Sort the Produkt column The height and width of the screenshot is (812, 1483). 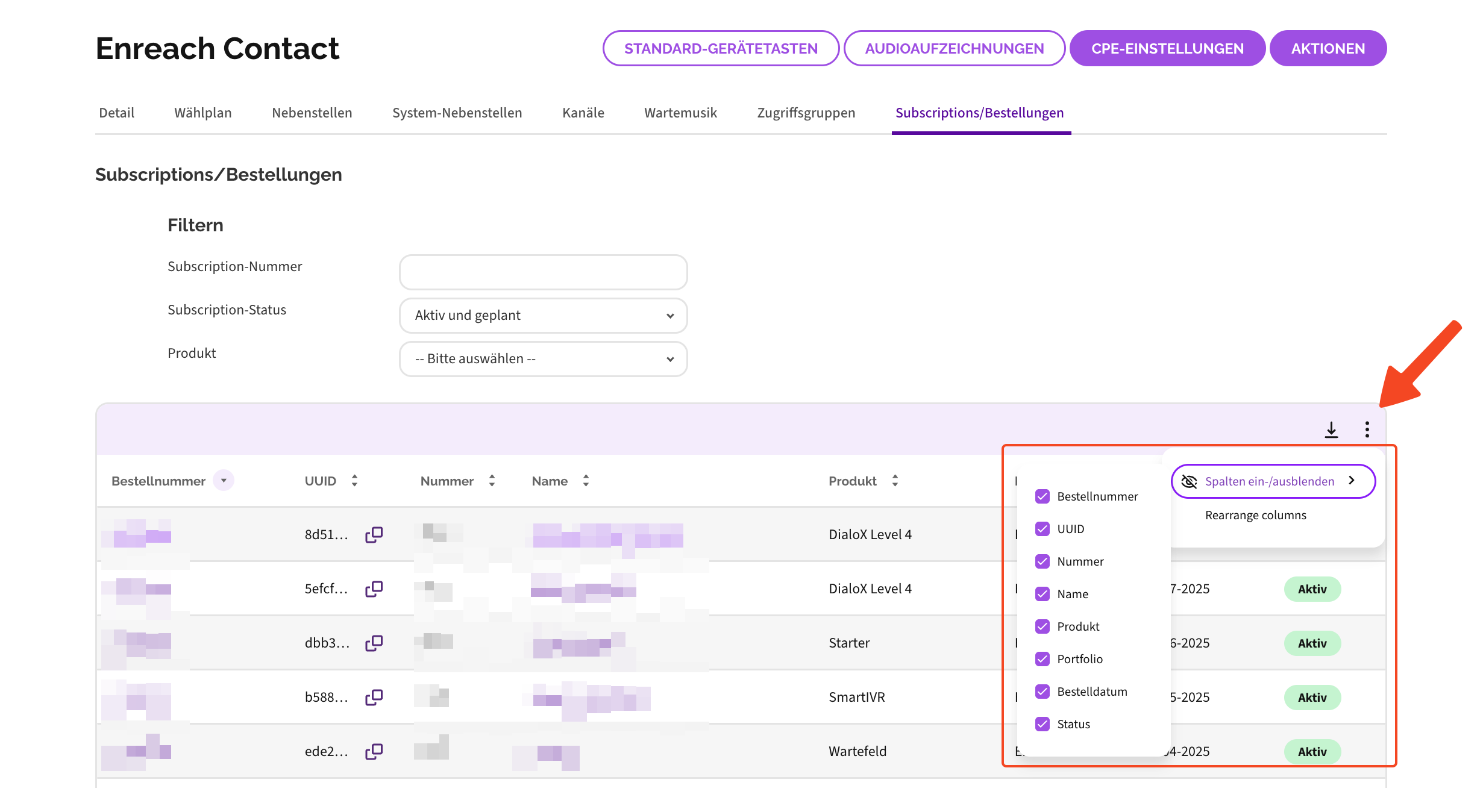click(x=895, y=481)
